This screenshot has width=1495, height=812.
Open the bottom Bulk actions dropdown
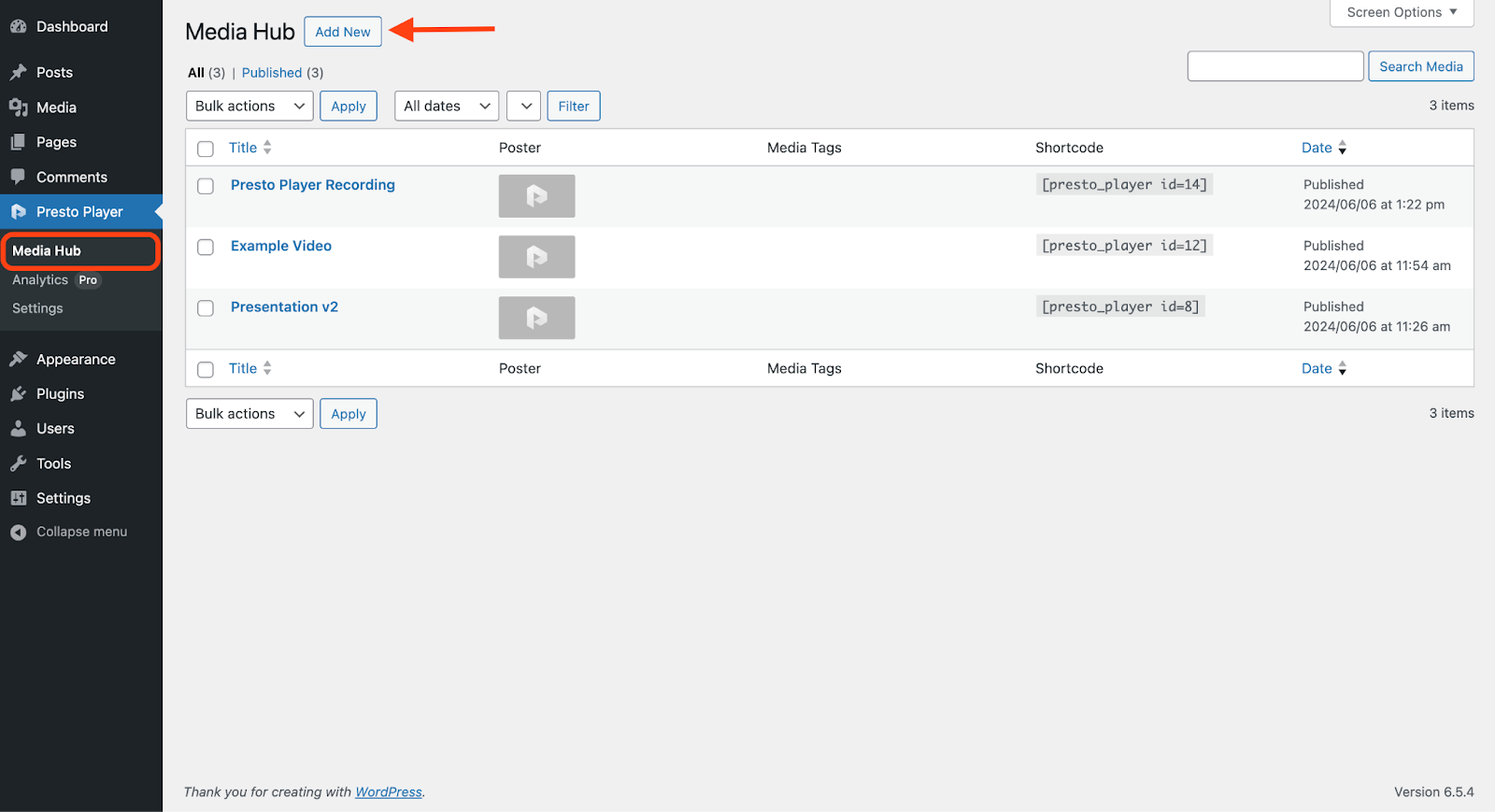click(x=249, y=413)
